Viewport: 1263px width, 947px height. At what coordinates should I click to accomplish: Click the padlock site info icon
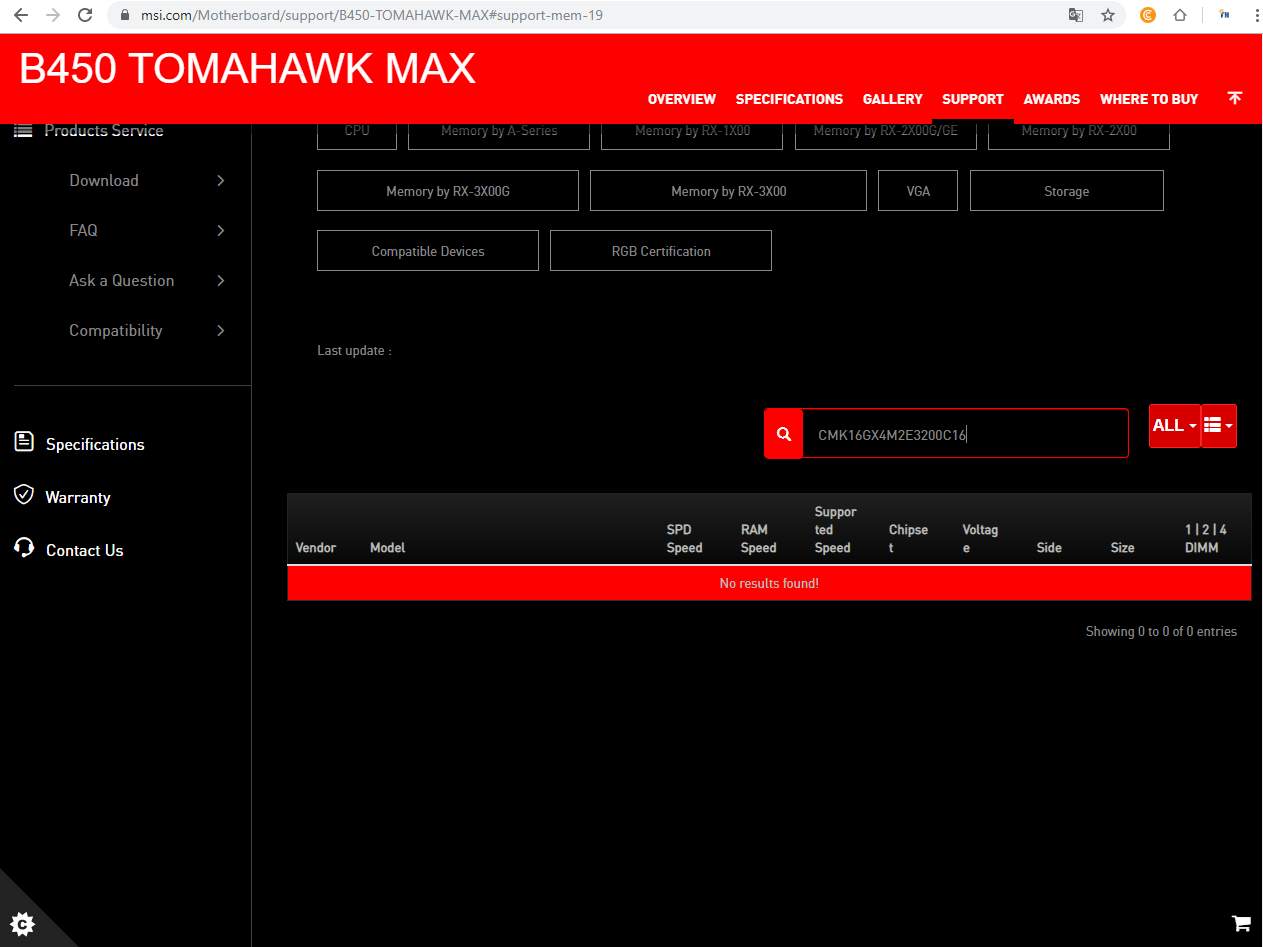point(125,16)
